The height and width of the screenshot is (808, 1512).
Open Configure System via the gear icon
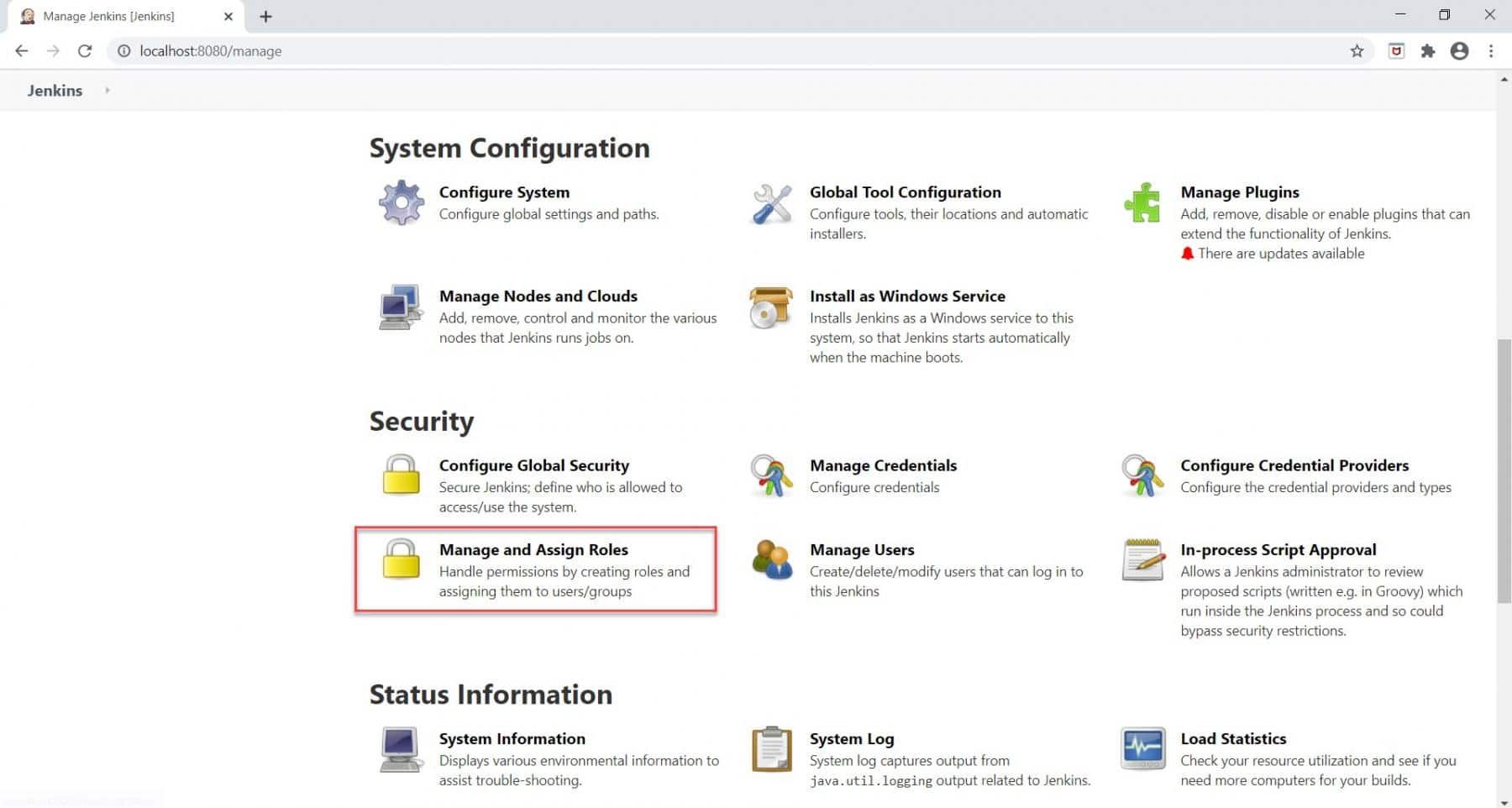pyautogui.click(x=401, y=202)
